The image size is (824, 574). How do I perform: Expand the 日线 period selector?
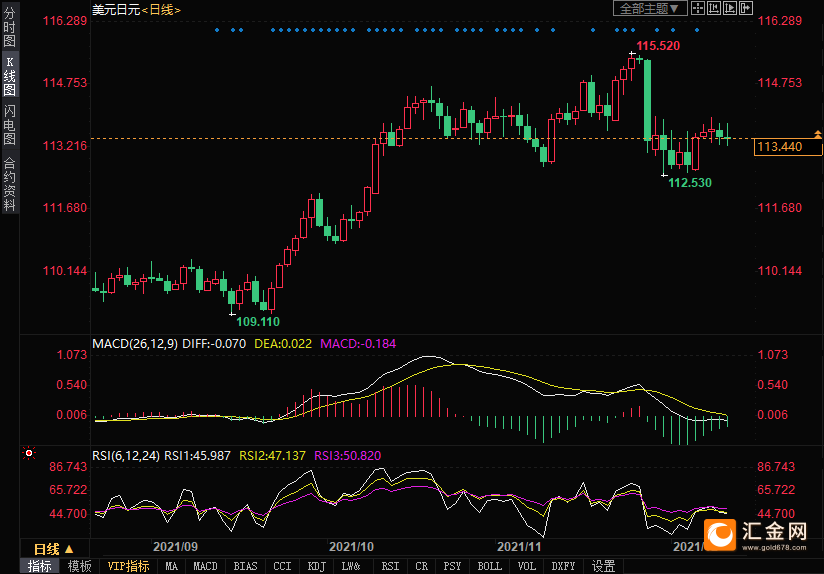click(54, 550)
